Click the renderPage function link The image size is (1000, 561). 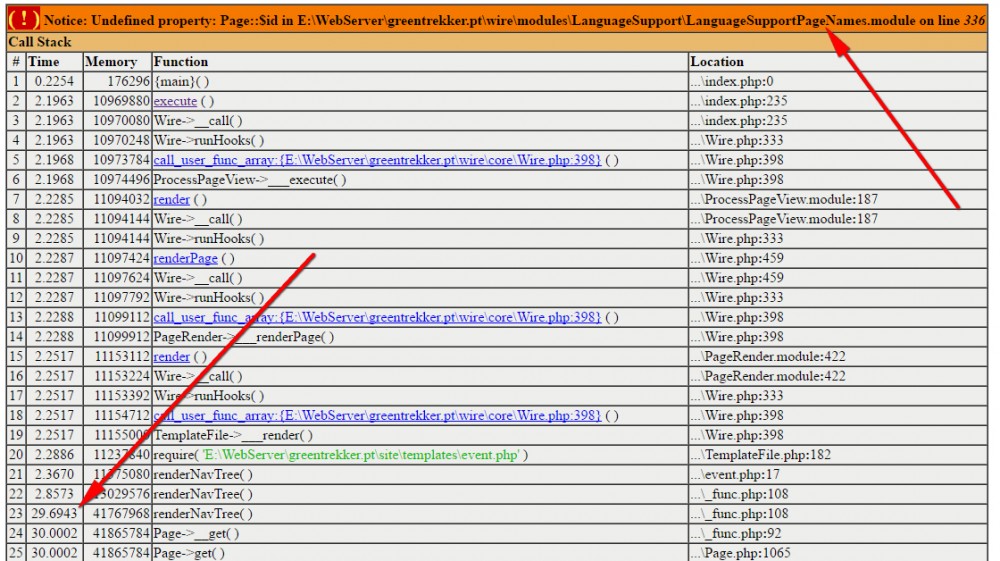point(185,258)
